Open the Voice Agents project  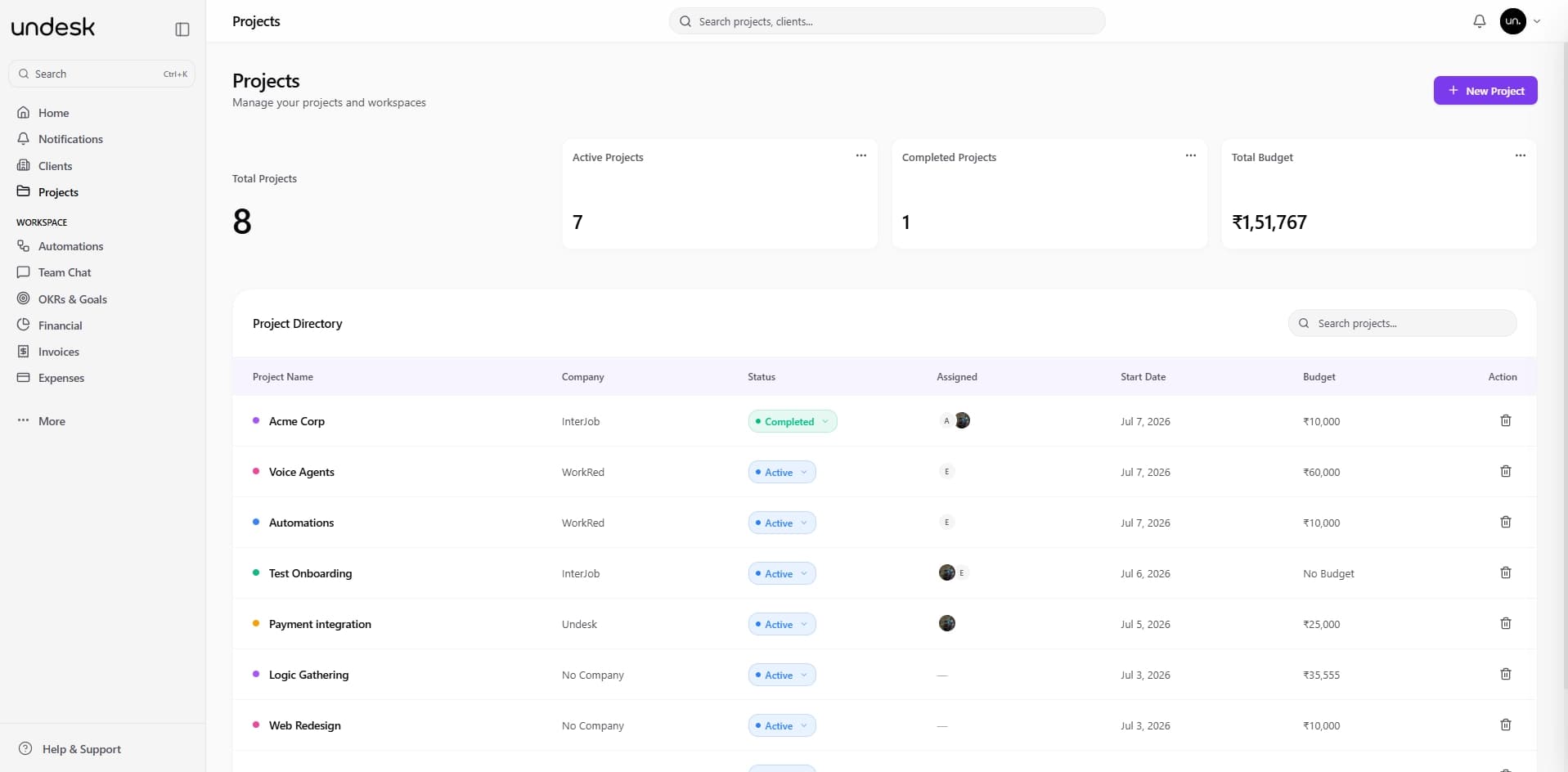[302, 472]
